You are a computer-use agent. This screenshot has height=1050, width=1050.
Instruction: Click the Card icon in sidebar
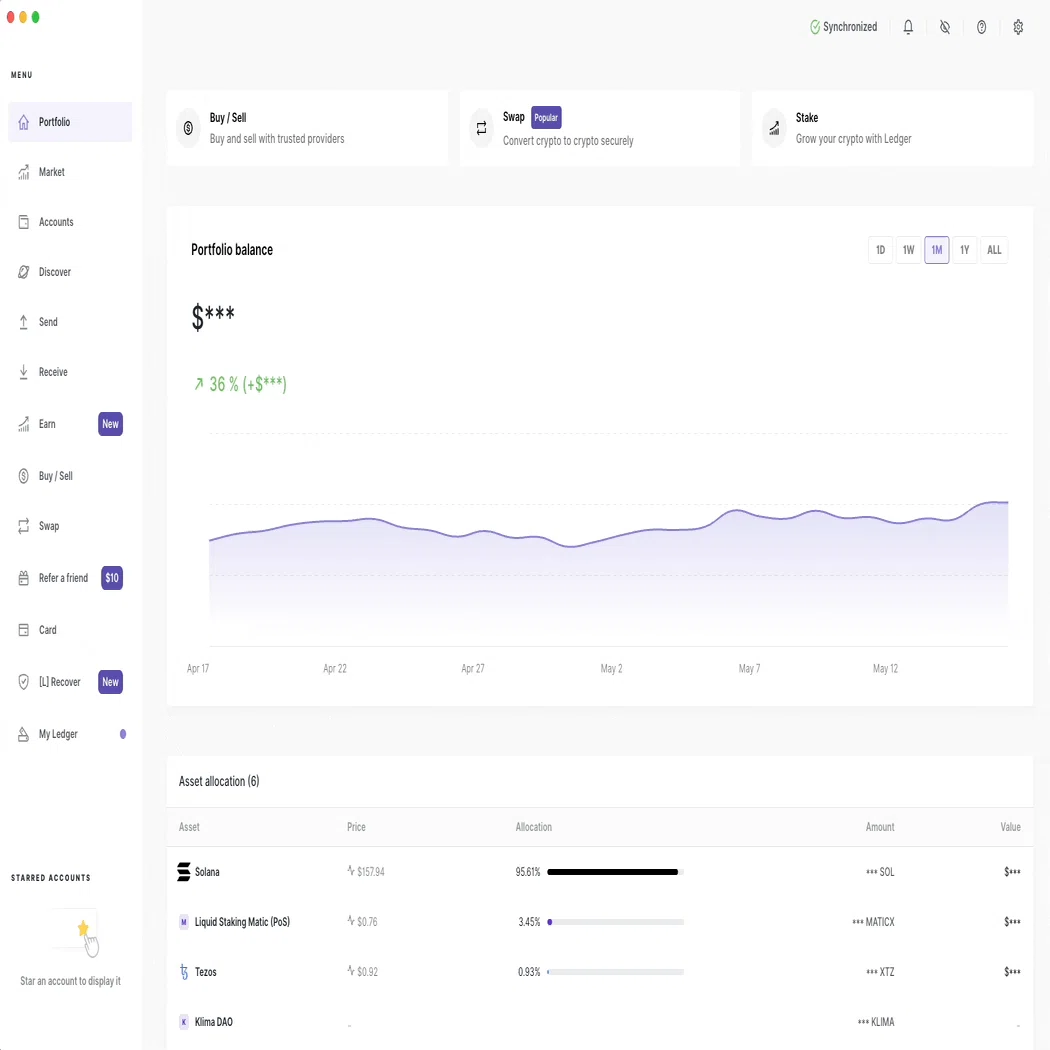[23, 630]
